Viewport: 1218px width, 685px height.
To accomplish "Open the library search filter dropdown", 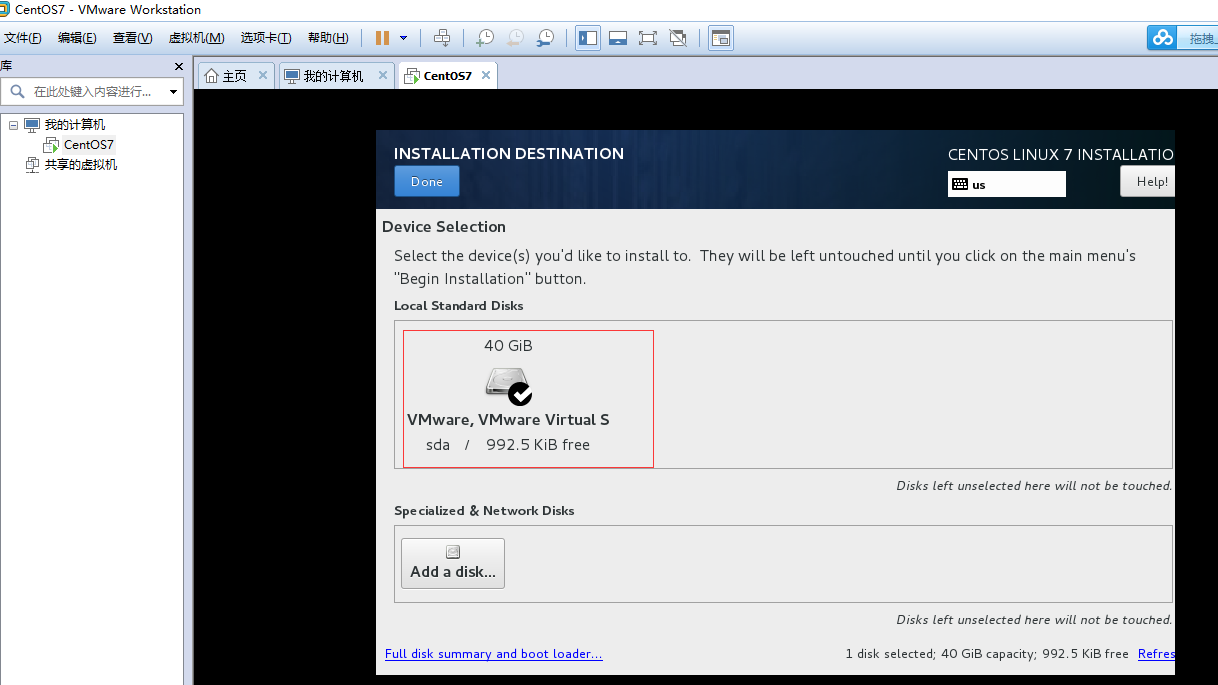I will point(173,92).
